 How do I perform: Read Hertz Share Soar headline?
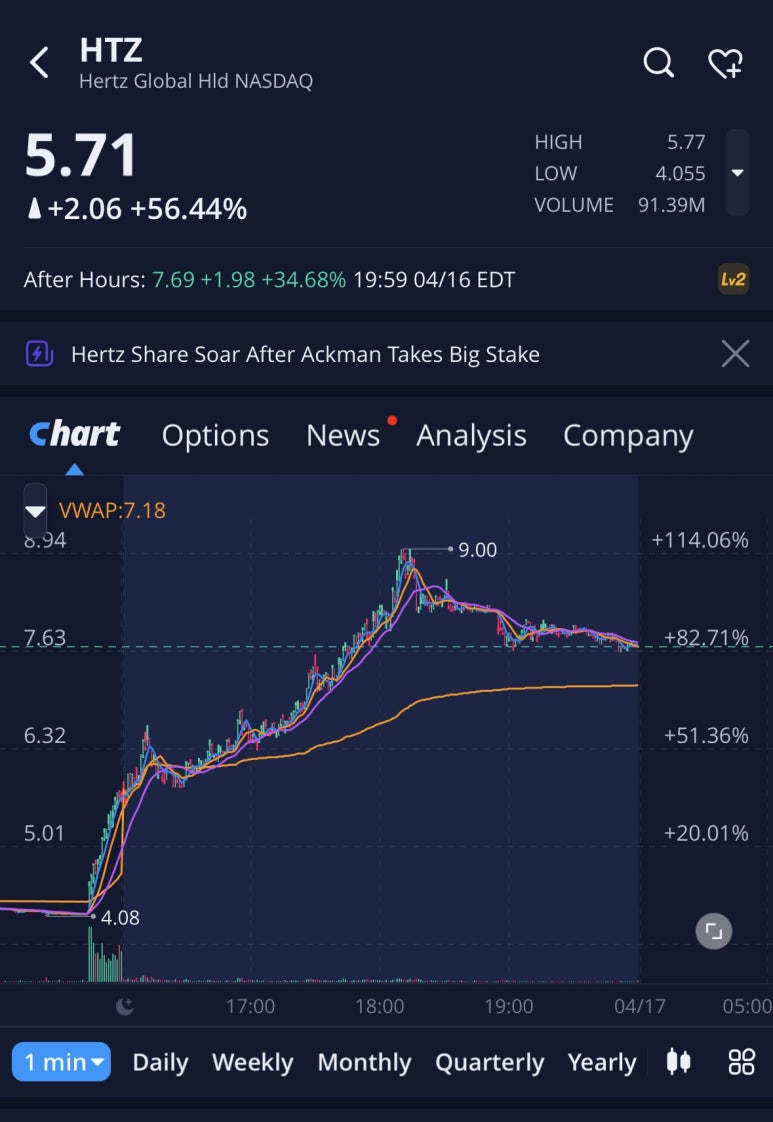point(306,354)
